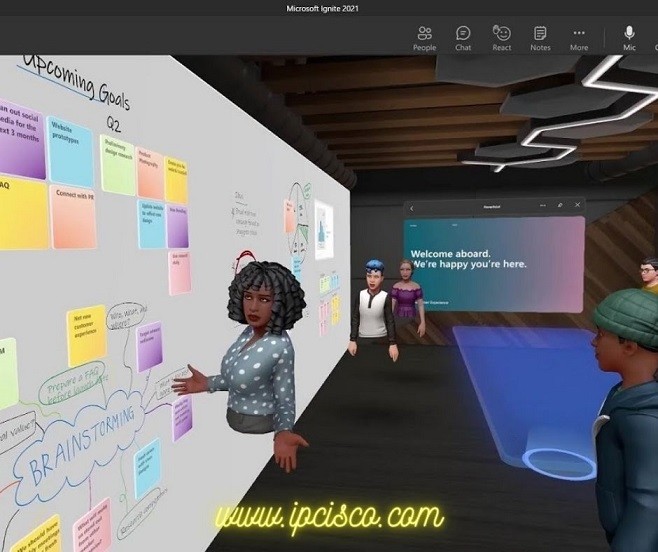The height and width of the screenshot is (552, 658).
Task: Open the React emoji menu
Action: pyautogui.click(x=501, y=38)
